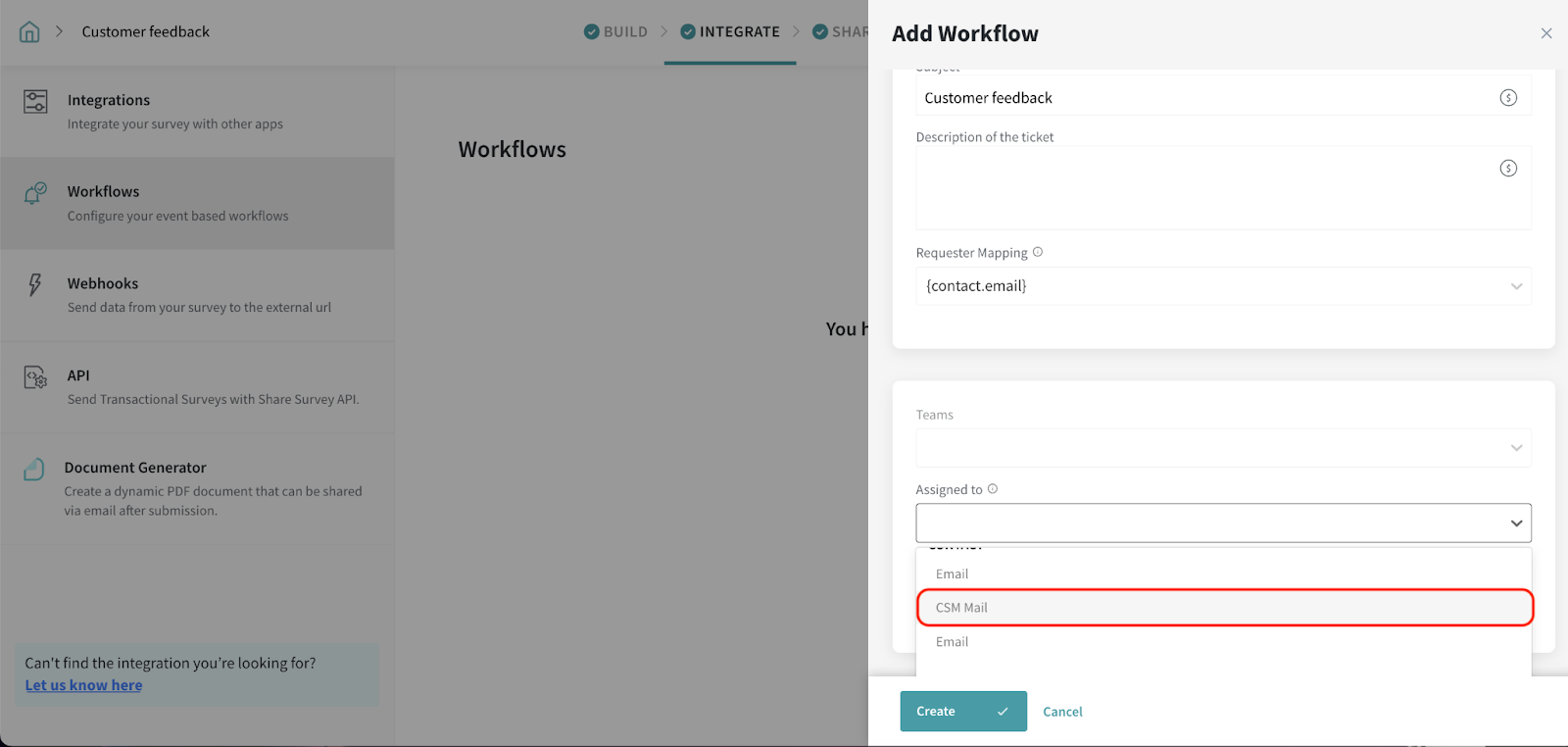Screen dimensions: 1568x747
Task: Click Requester Mapping info icon
Action: (1038, 252)
